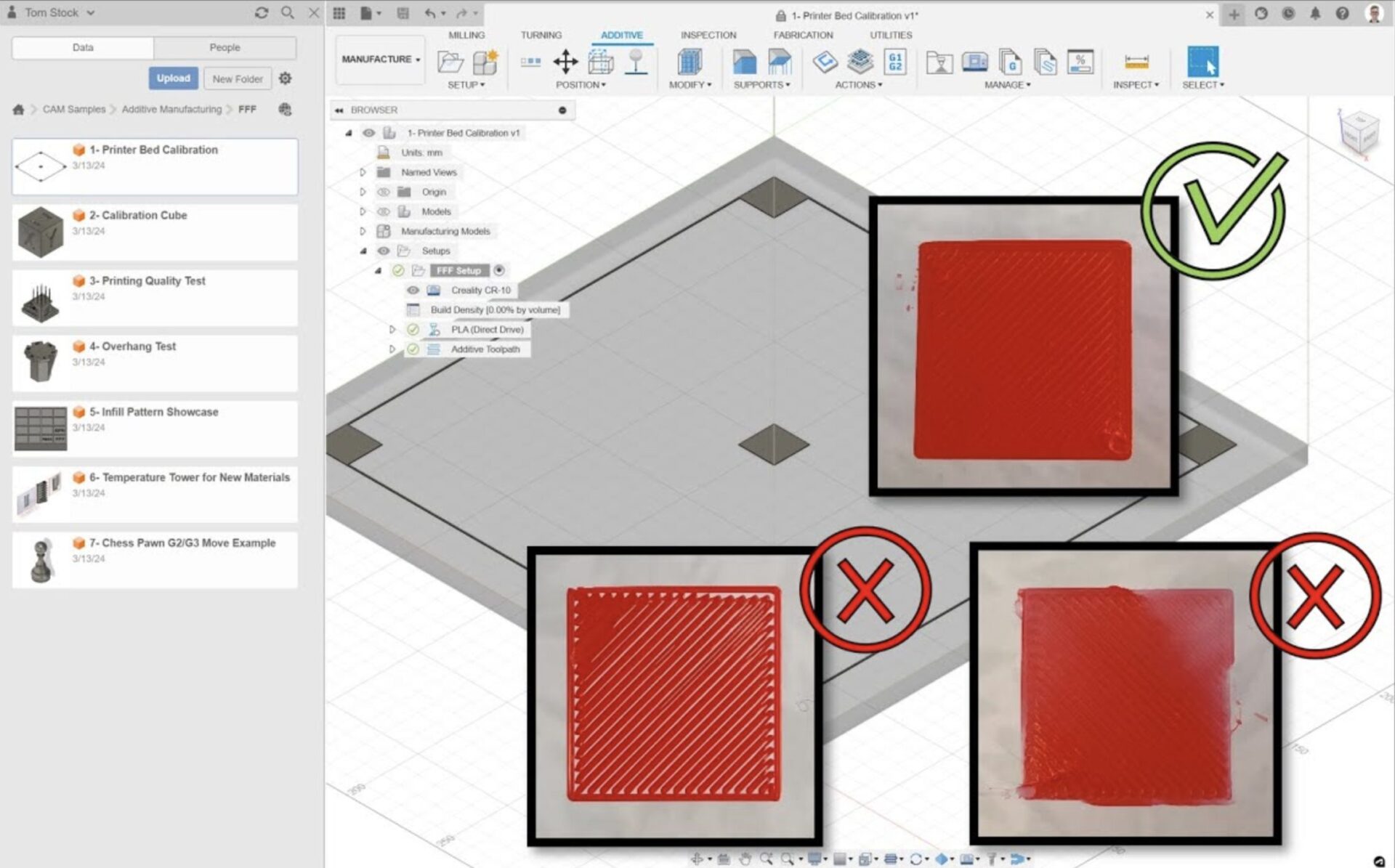Click the Additive tab in the ribbon
The image size is (1395, 868).
click(623, 33)
